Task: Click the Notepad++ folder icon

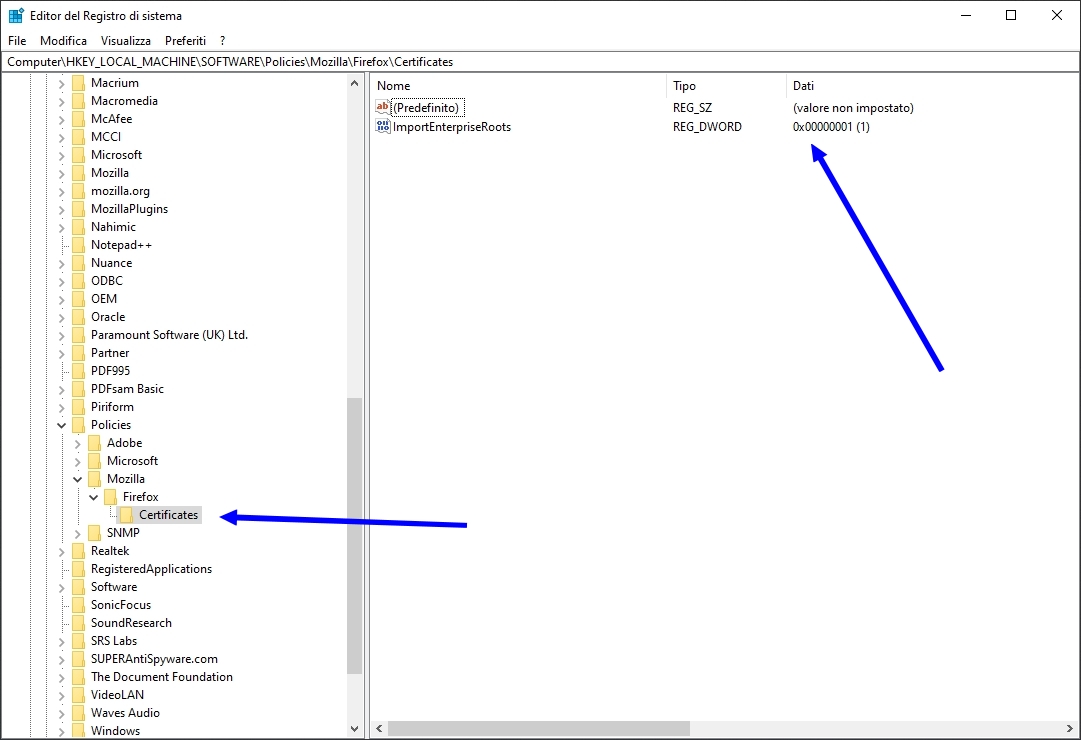Action: click(x=79, y=245)
